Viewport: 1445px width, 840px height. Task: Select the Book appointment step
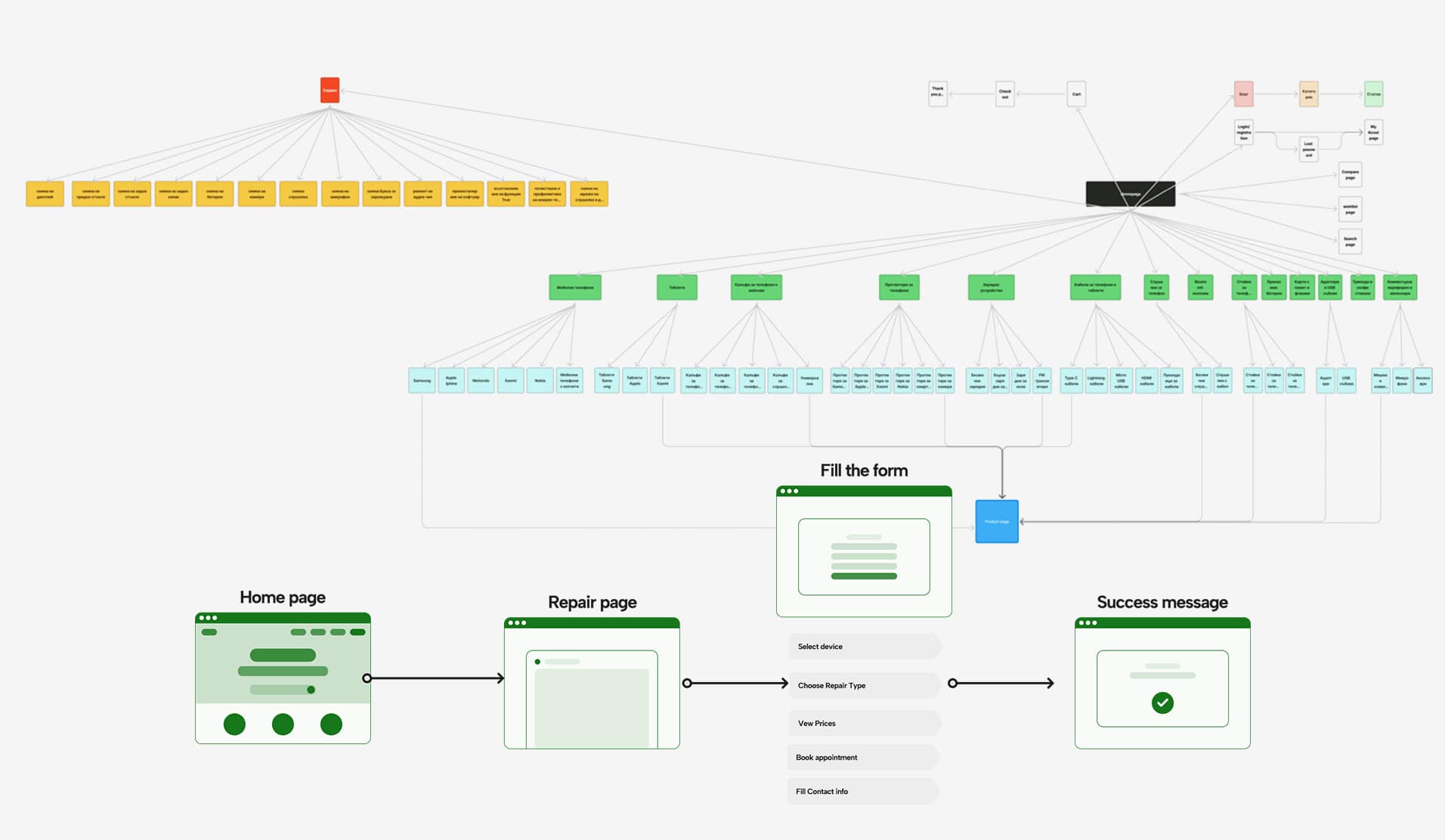pos(862,757)
